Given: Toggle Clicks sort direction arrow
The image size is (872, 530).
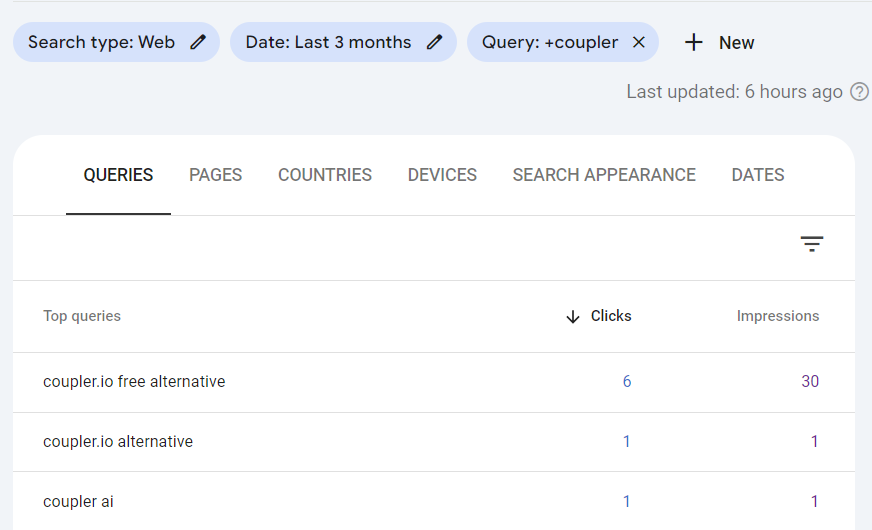Looking at the screenshot, I should point(573,316).
